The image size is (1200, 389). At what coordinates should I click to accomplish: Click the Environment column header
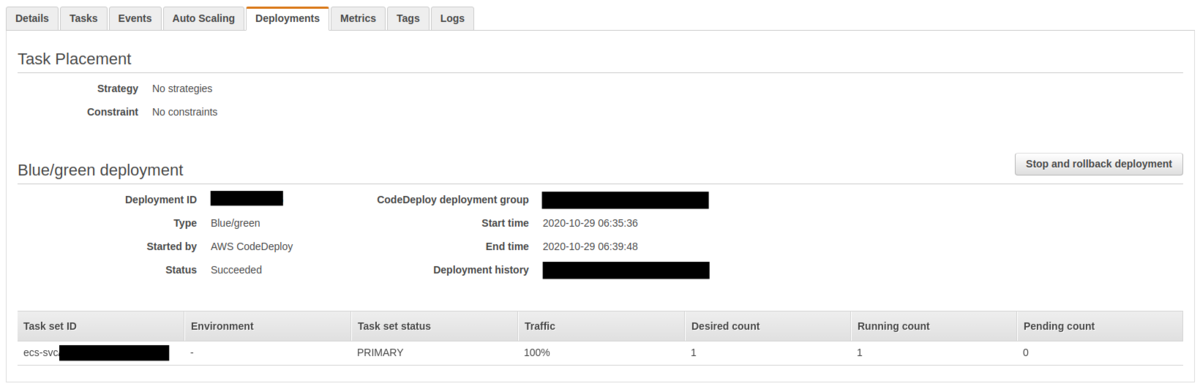click(268, 326)
